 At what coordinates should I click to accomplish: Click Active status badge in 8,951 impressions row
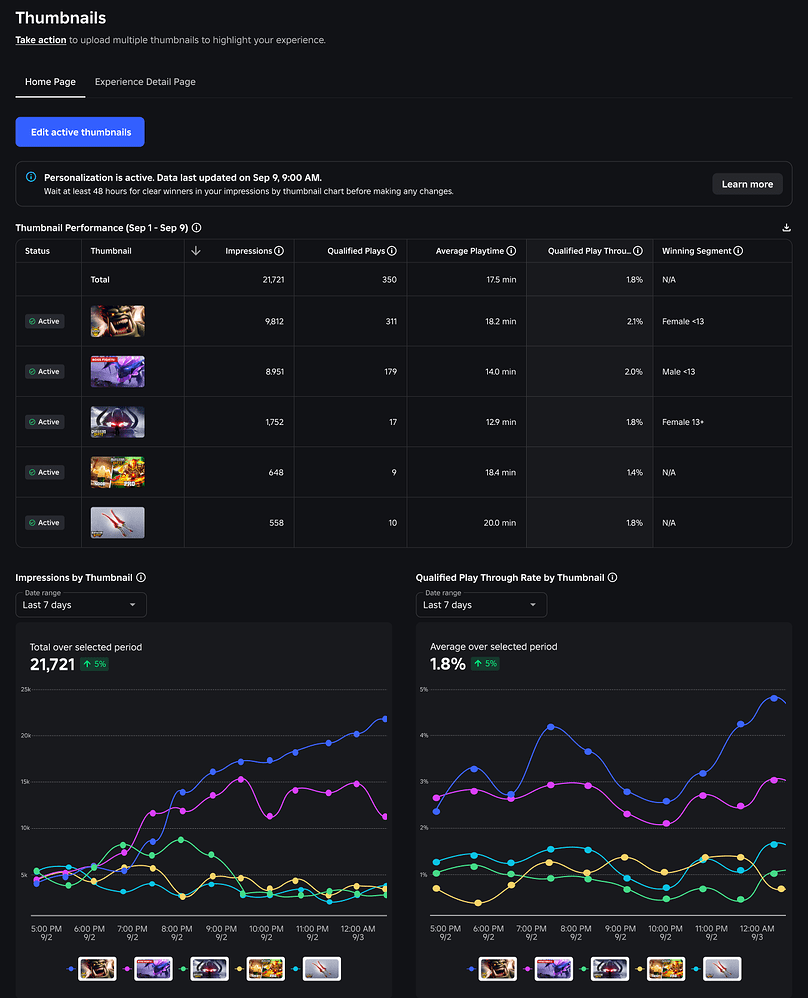[45, 372]
